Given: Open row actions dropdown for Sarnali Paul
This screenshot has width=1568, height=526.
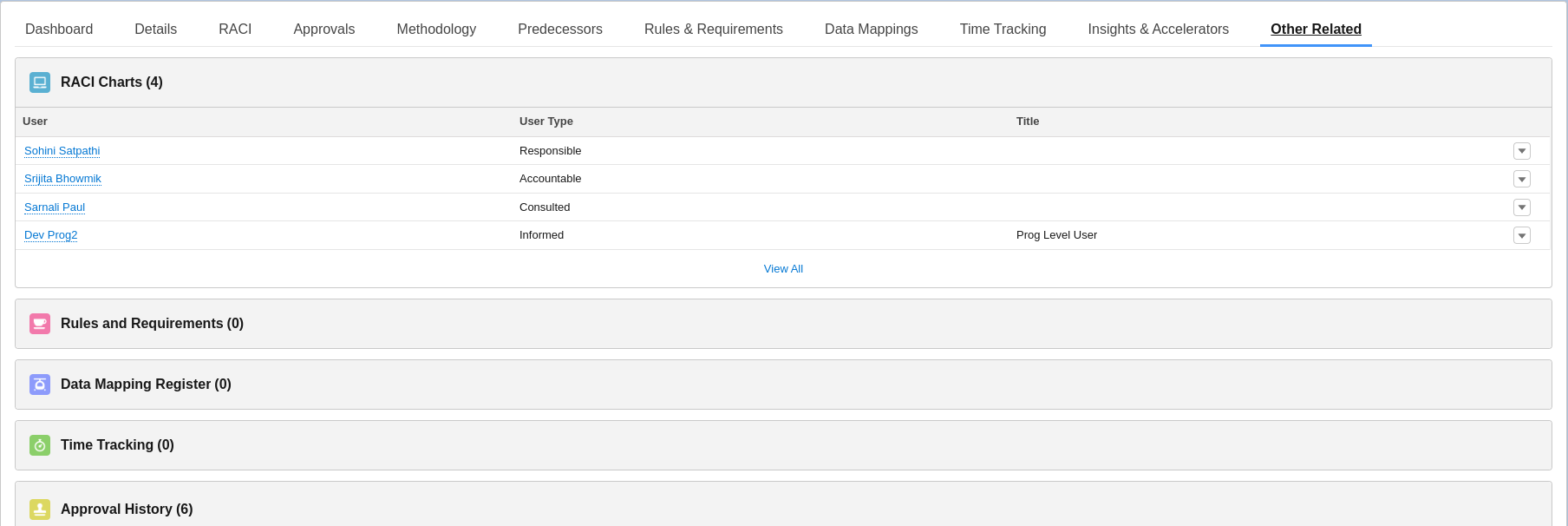Looking at the screenshot, I should (1522, 207).
